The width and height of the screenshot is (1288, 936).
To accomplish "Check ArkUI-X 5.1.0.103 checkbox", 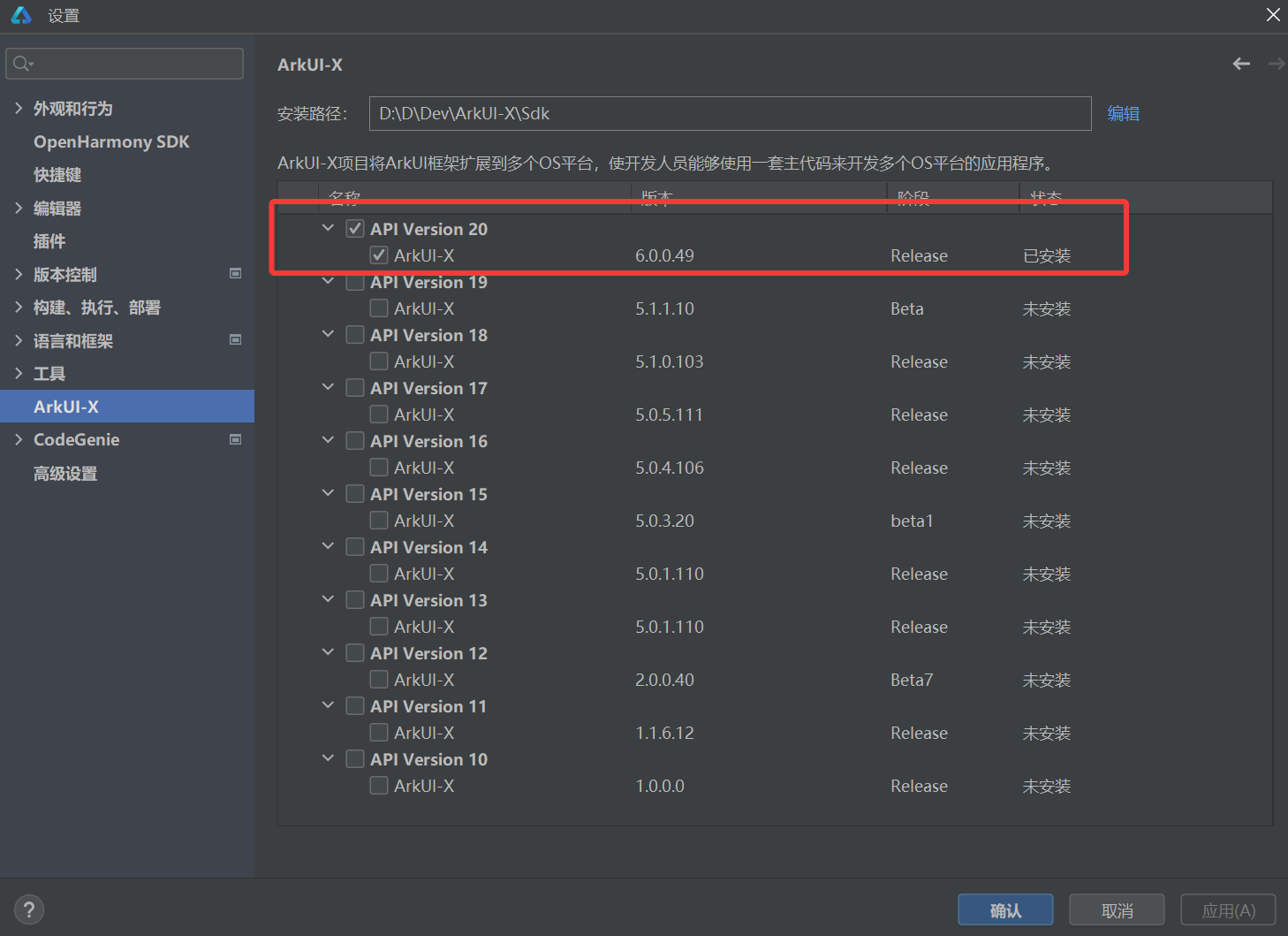I will [379, 361].
